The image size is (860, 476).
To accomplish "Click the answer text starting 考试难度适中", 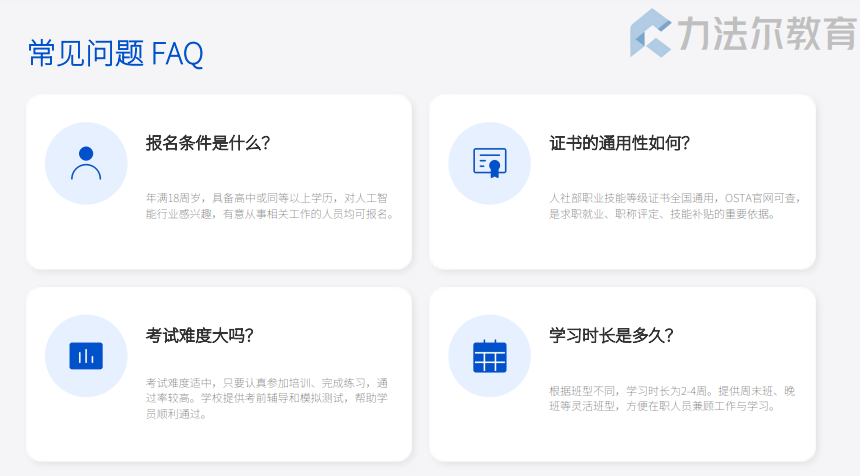I will click(x=267, y=398).
